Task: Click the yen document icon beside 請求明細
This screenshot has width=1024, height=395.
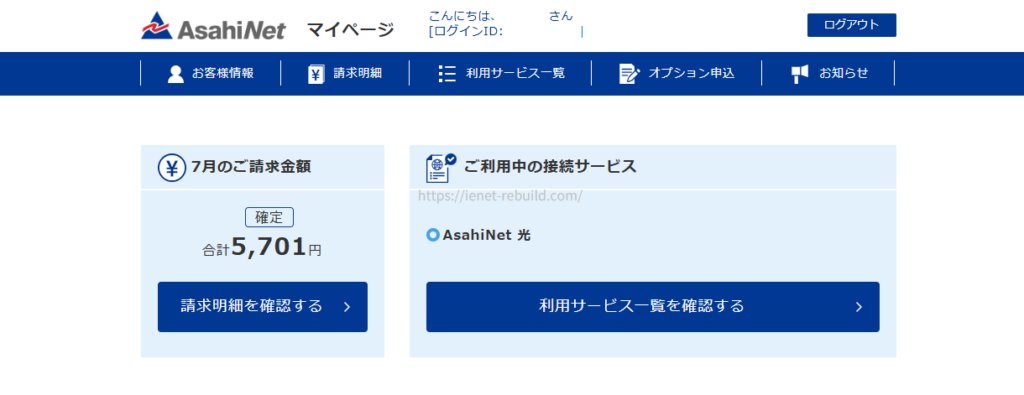Action: click(x=316, y=74)
